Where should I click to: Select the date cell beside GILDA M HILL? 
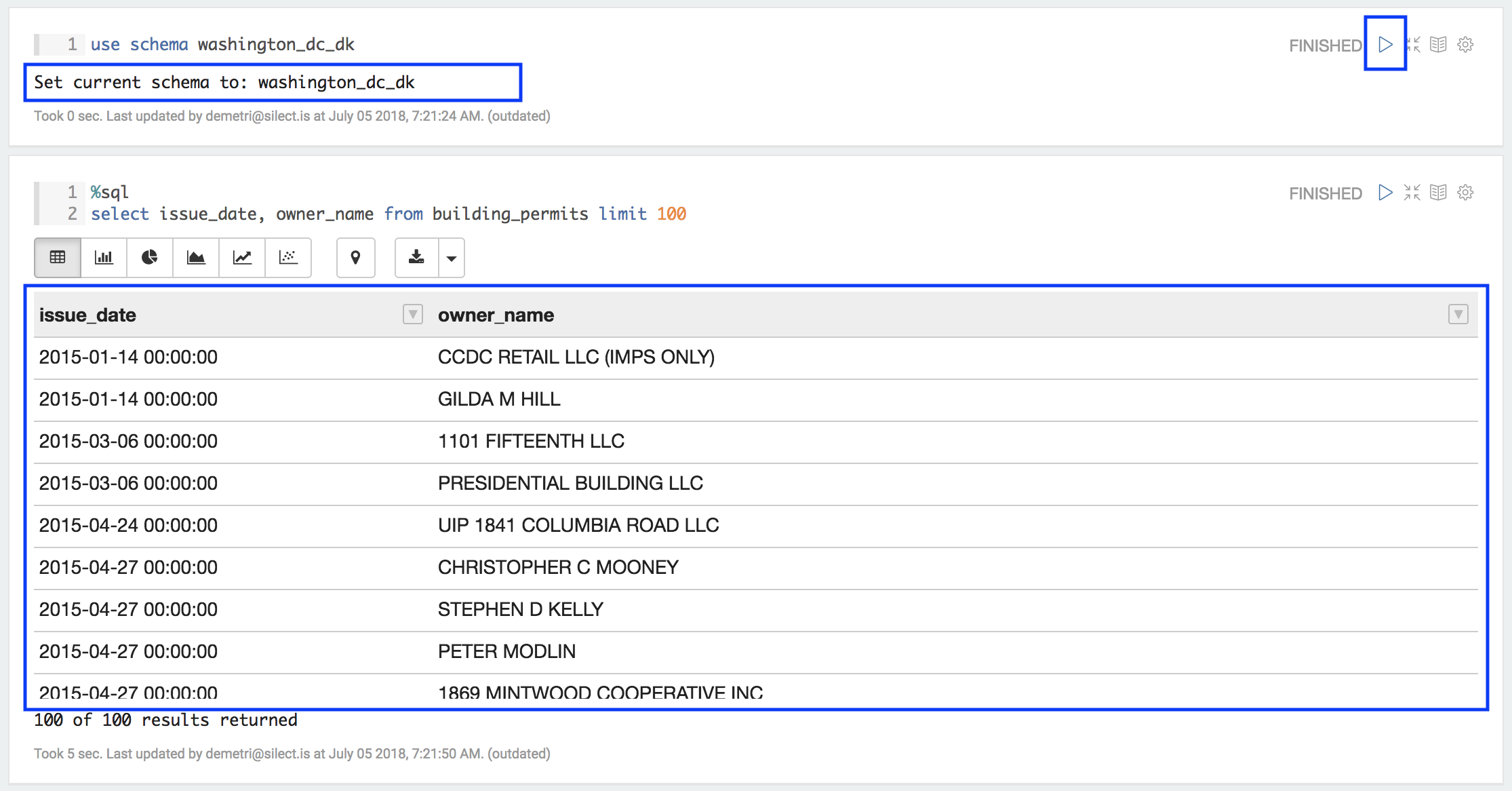(233, 400)
